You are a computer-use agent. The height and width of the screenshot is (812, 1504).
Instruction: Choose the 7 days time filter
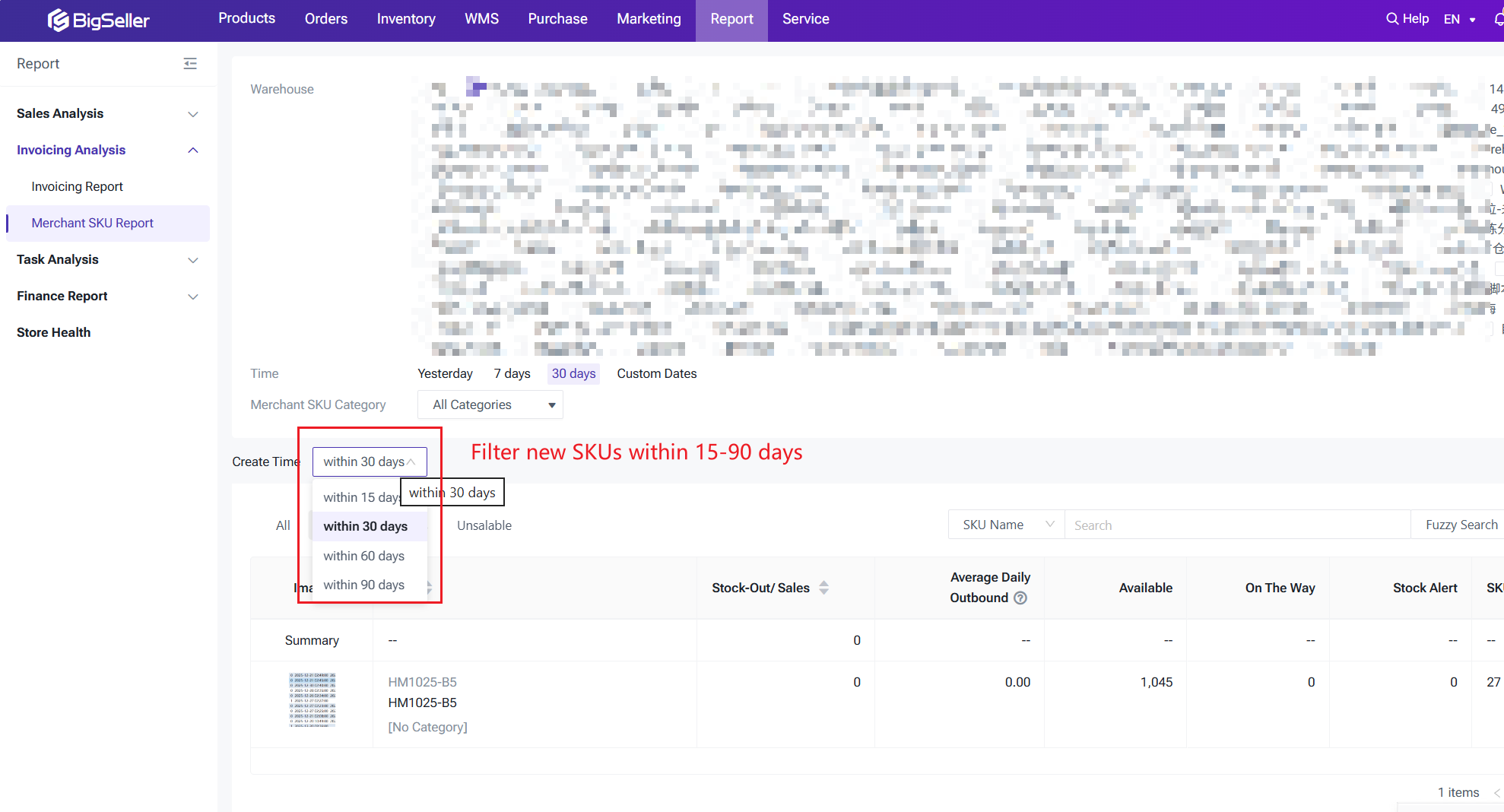[x=512, y=373]
